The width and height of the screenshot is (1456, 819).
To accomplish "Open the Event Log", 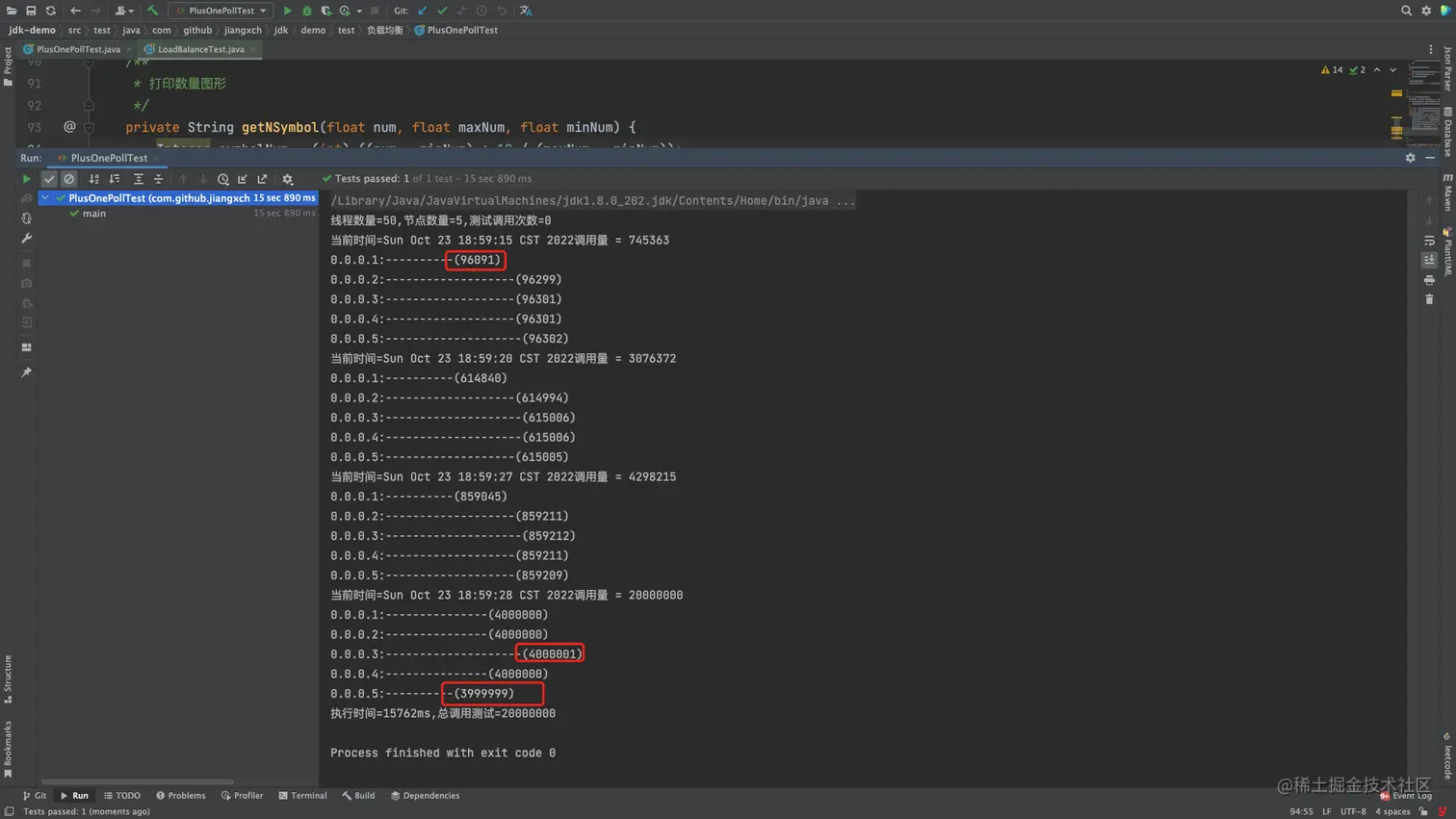I will [1406, 796].
